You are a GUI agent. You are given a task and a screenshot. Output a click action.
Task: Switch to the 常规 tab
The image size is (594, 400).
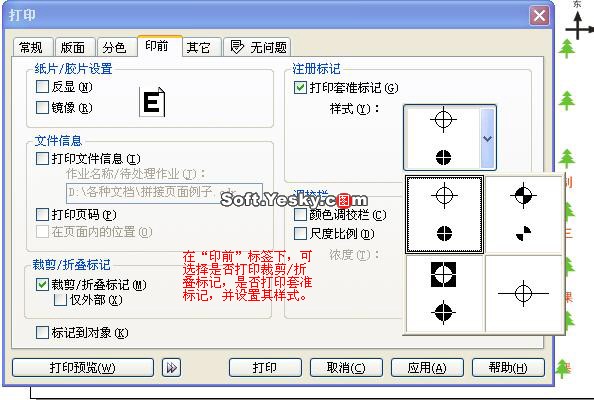[x=32, y=47]
